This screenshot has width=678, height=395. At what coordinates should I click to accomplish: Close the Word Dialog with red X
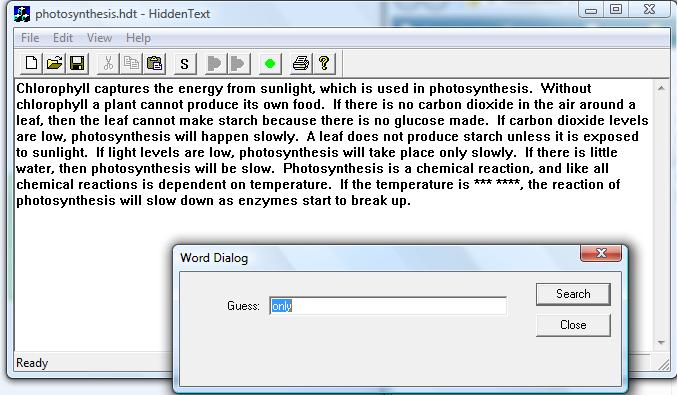[601, 253]
